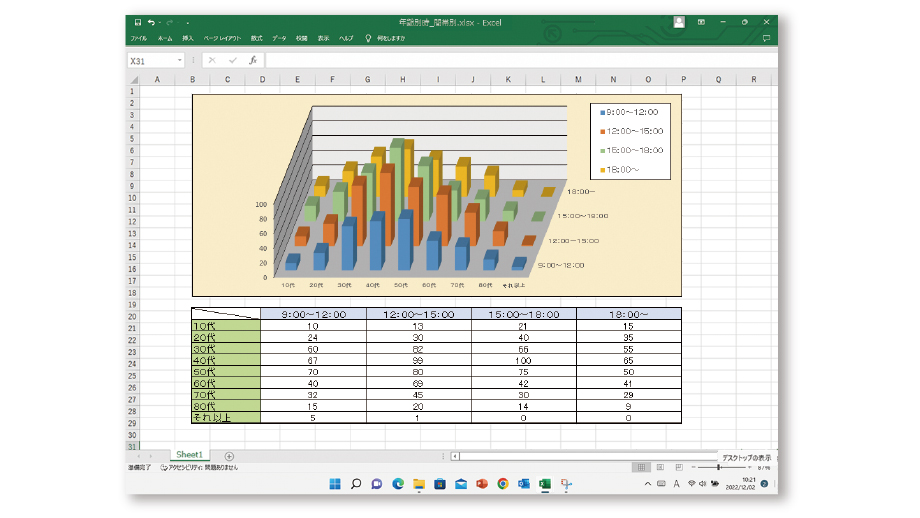Click the zoom slider handle
The height and width of the screenshot is (518, 920).
click(719, 468)
